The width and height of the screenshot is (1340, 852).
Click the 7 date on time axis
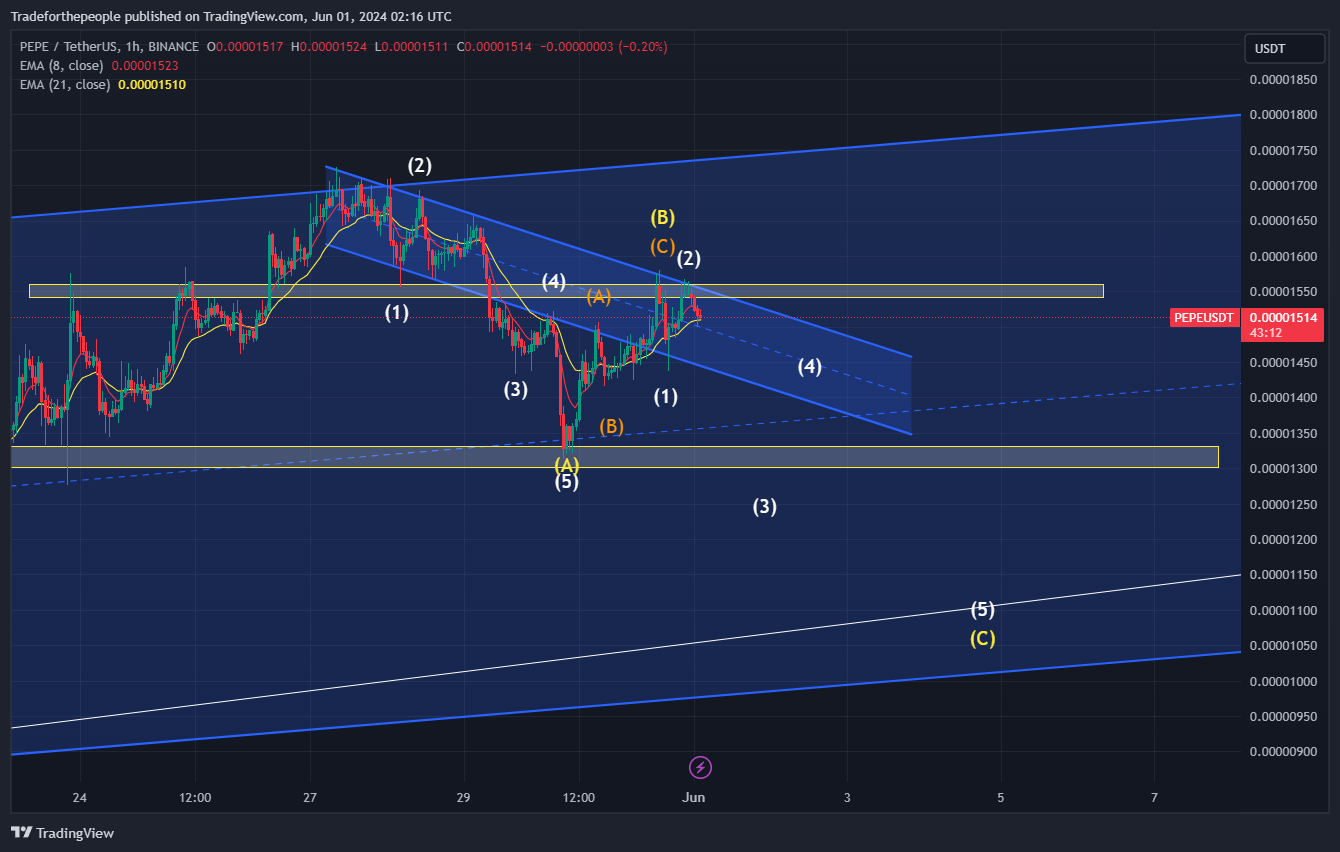tap(1154, 798)
